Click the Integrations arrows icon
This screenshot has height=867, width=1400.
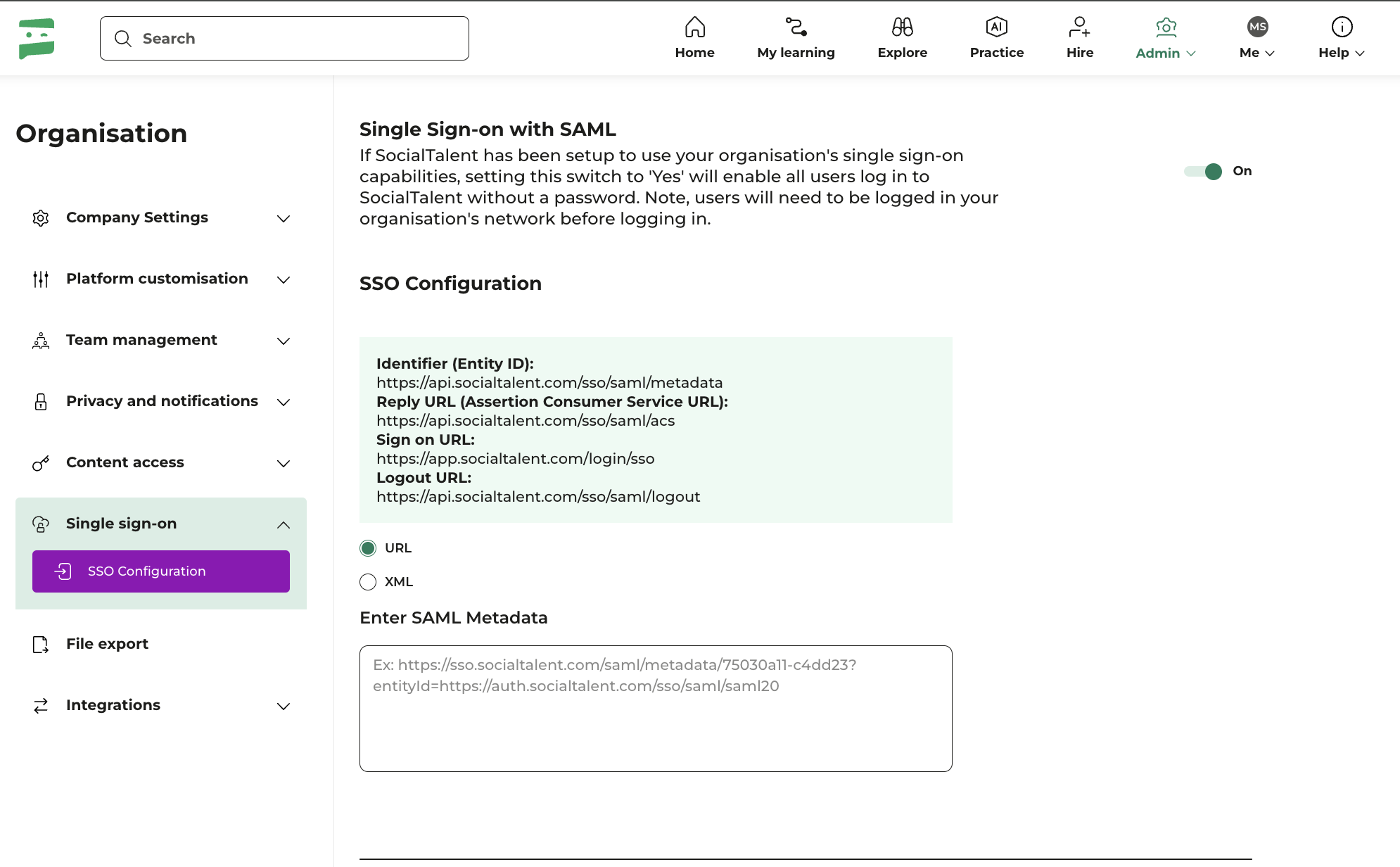click(x=41, y=706)
